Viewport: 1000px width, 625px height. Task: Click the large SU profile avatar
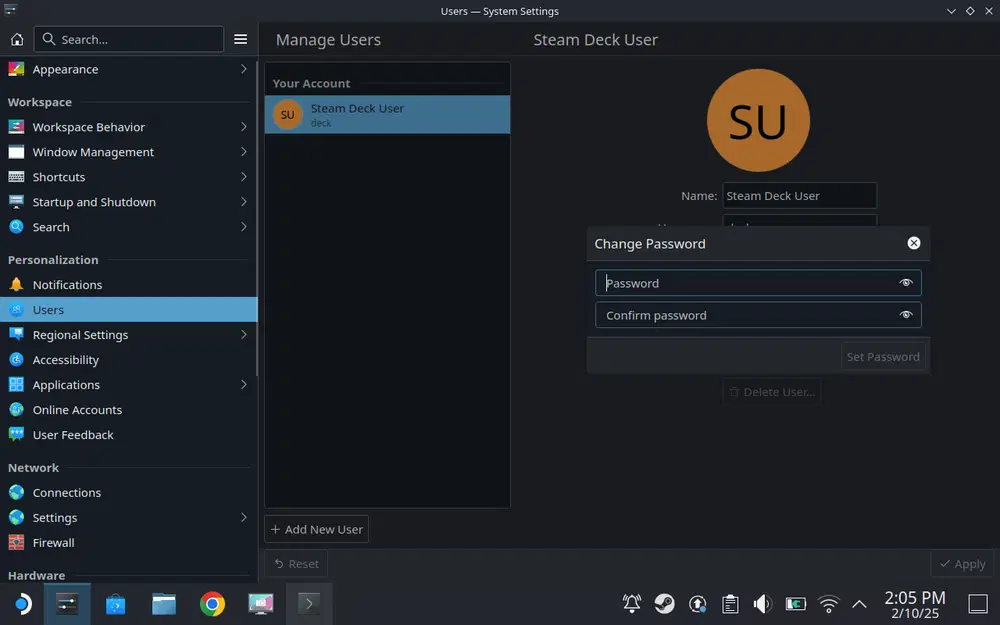pos(758,121)
